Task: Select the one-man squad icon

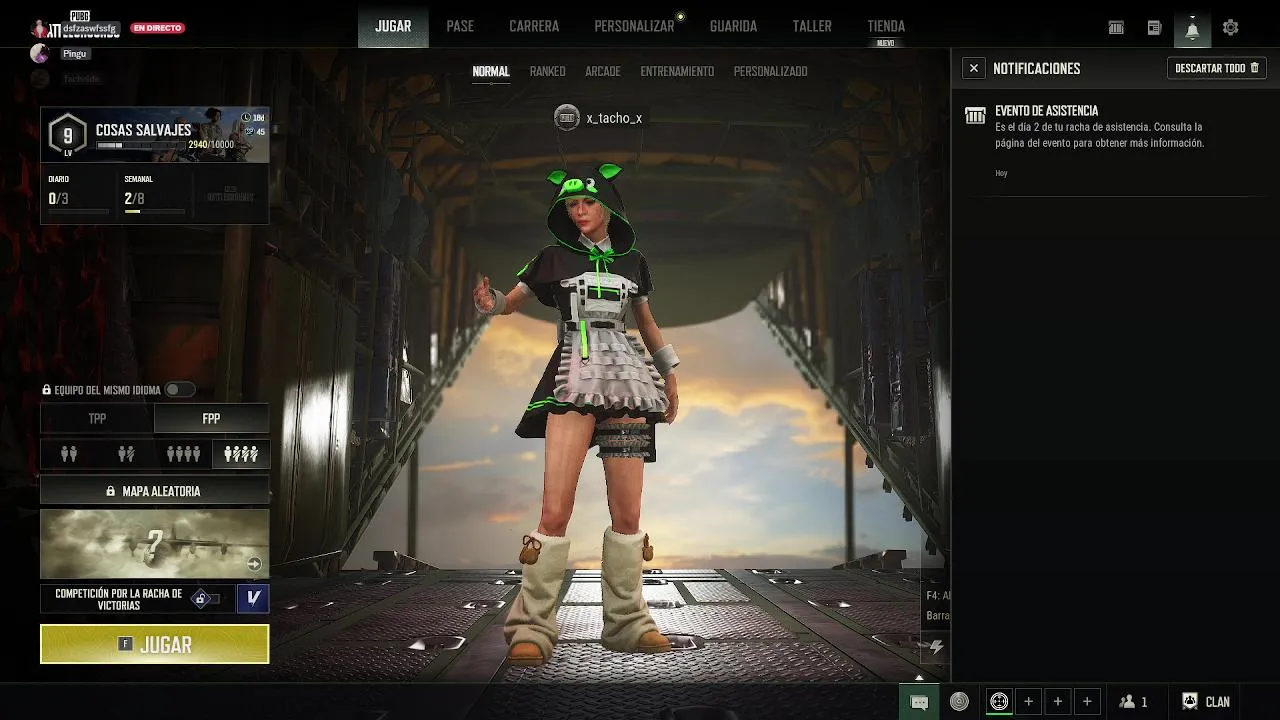Action: (x=241, y=454)
